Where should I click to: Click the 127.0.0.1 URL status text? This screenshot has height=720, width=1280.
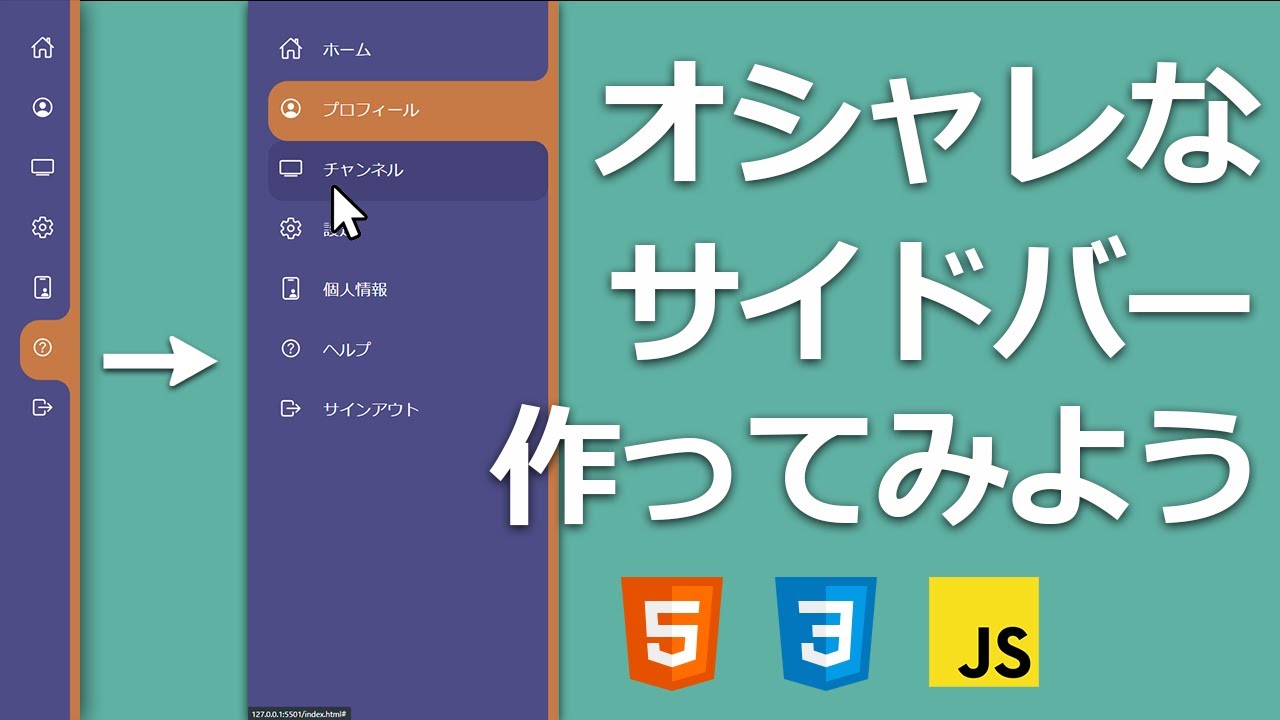(298, 714)
